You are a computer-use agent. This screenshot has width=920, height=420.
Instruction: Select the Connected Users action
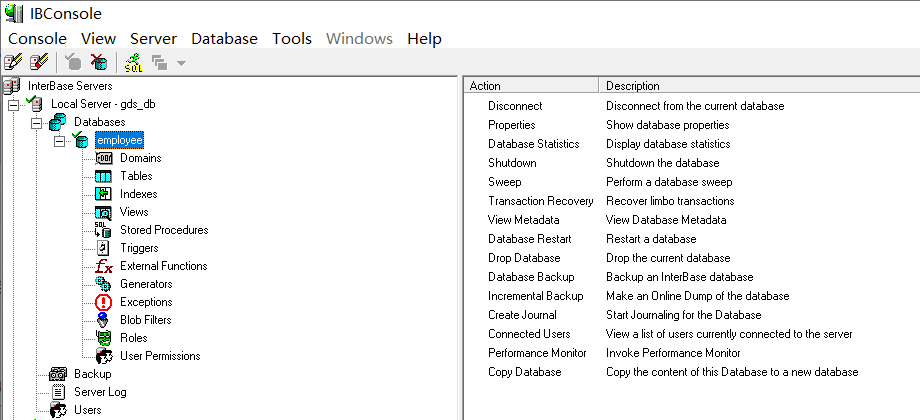click(x=529, y=334)
